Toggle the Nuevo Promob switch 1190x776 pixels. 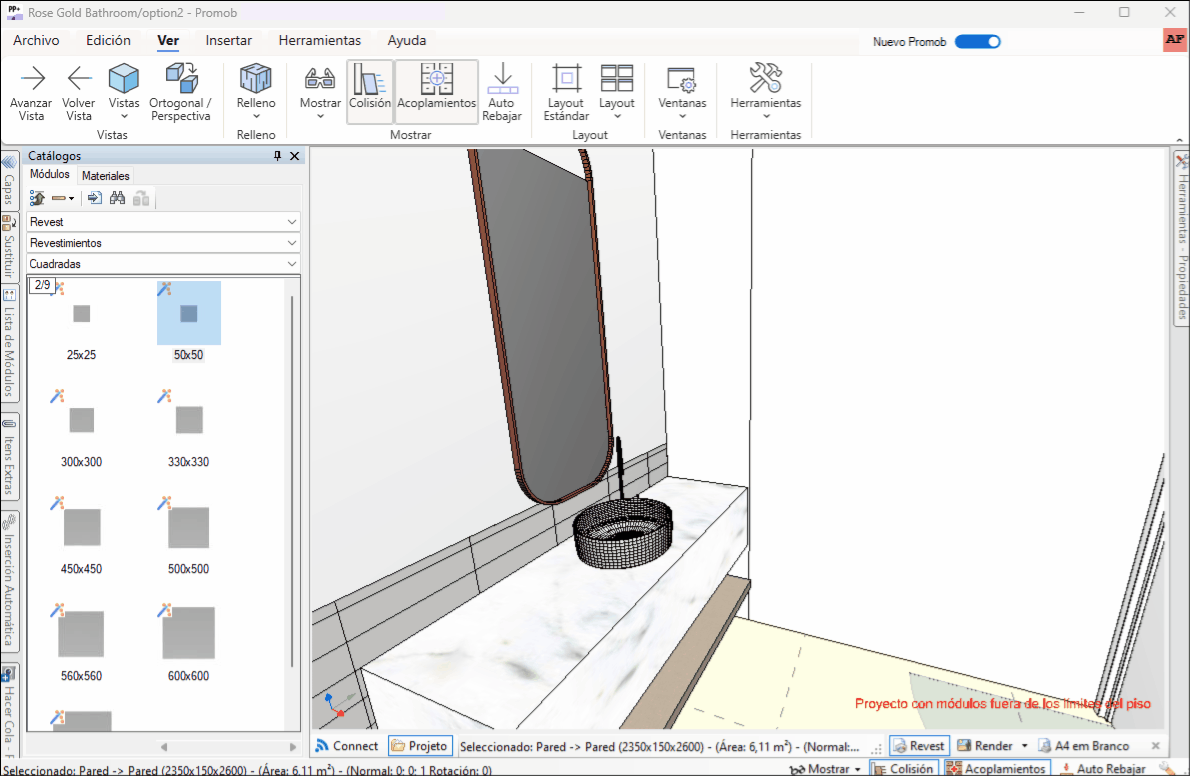point(978,42)
